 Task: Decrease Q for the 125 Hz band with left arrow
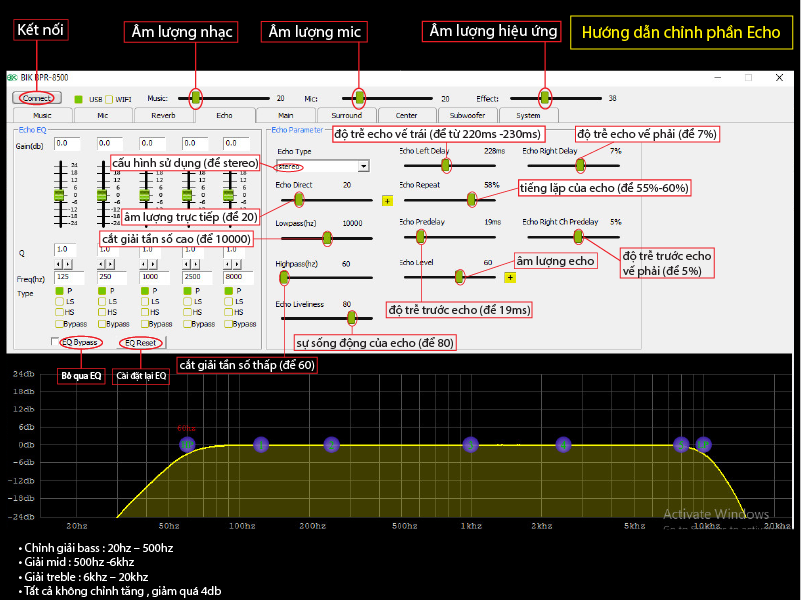point(58,264)
